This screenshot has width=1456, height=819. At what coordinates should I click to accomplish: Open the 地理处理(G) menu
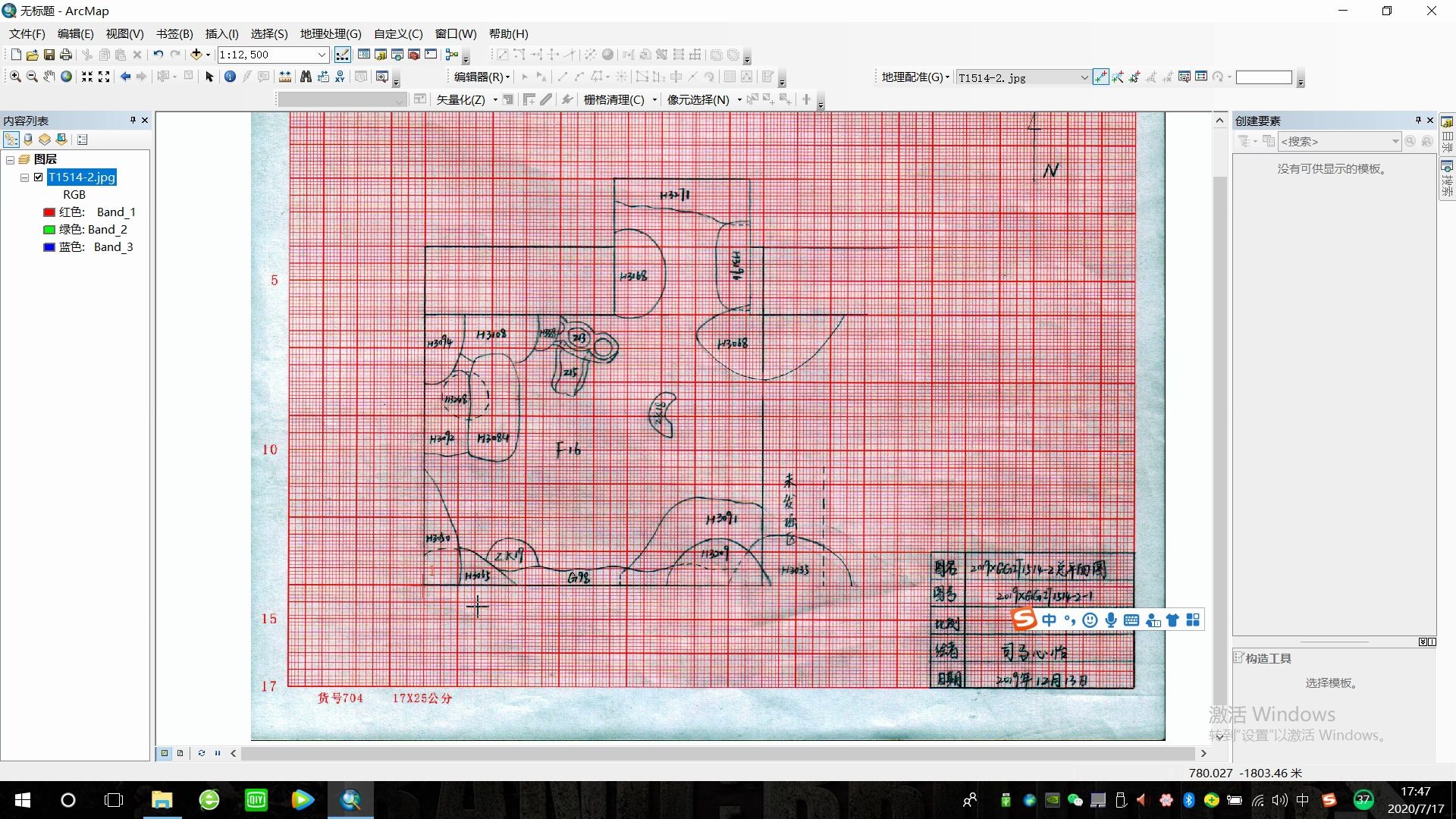[x=330, y=33]
